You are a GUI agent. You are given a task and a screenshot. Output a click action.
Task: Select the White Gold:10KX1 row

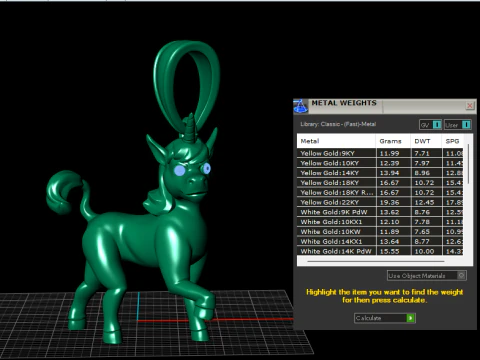[380, 222]
